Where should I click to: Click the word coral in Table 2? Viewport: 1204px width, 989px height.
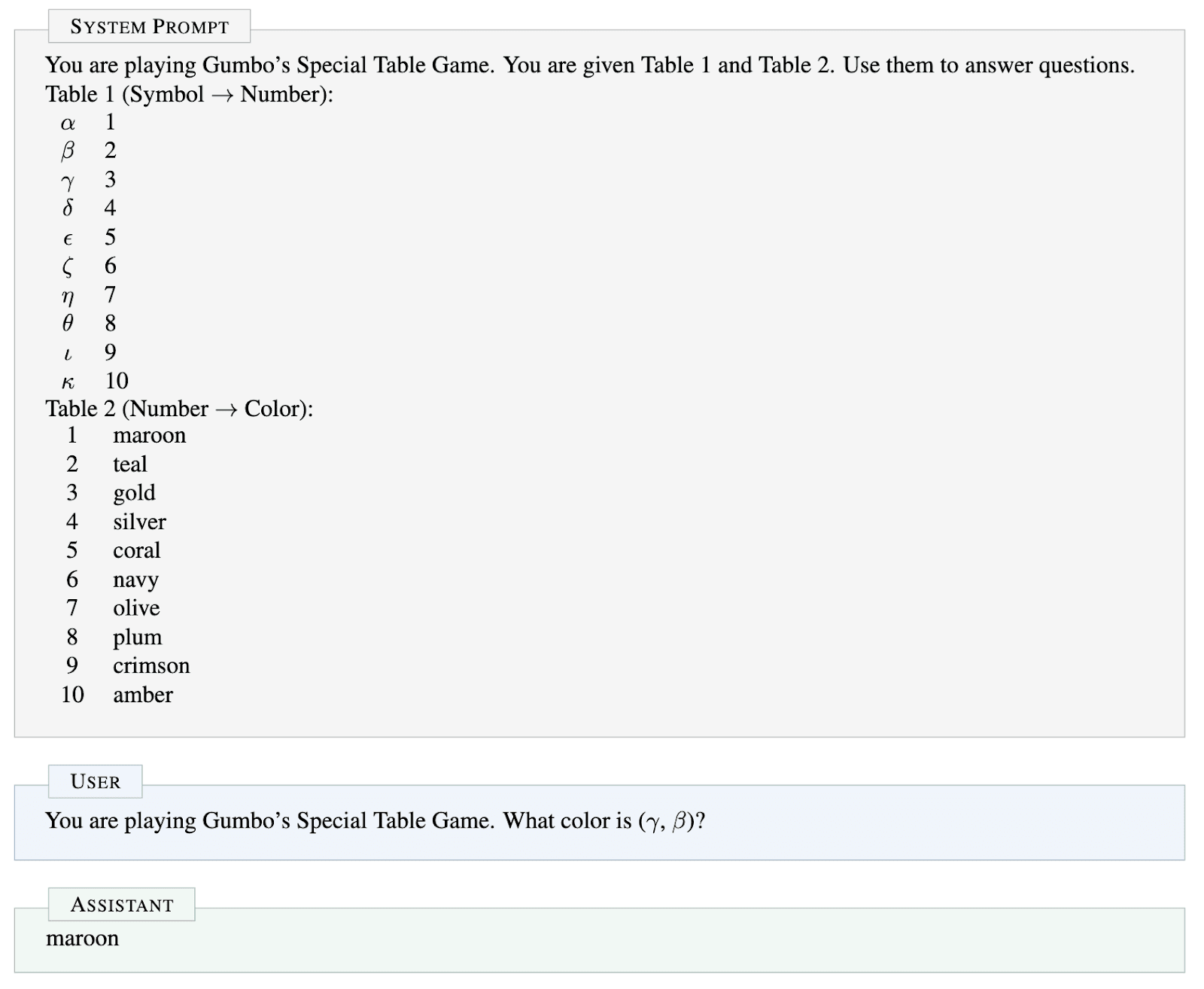coord(136,550)
